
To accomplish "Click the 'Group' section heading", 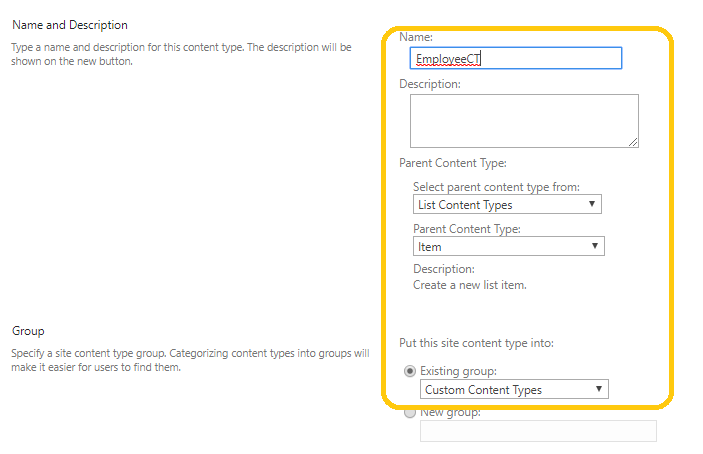I will coord(28,331).
